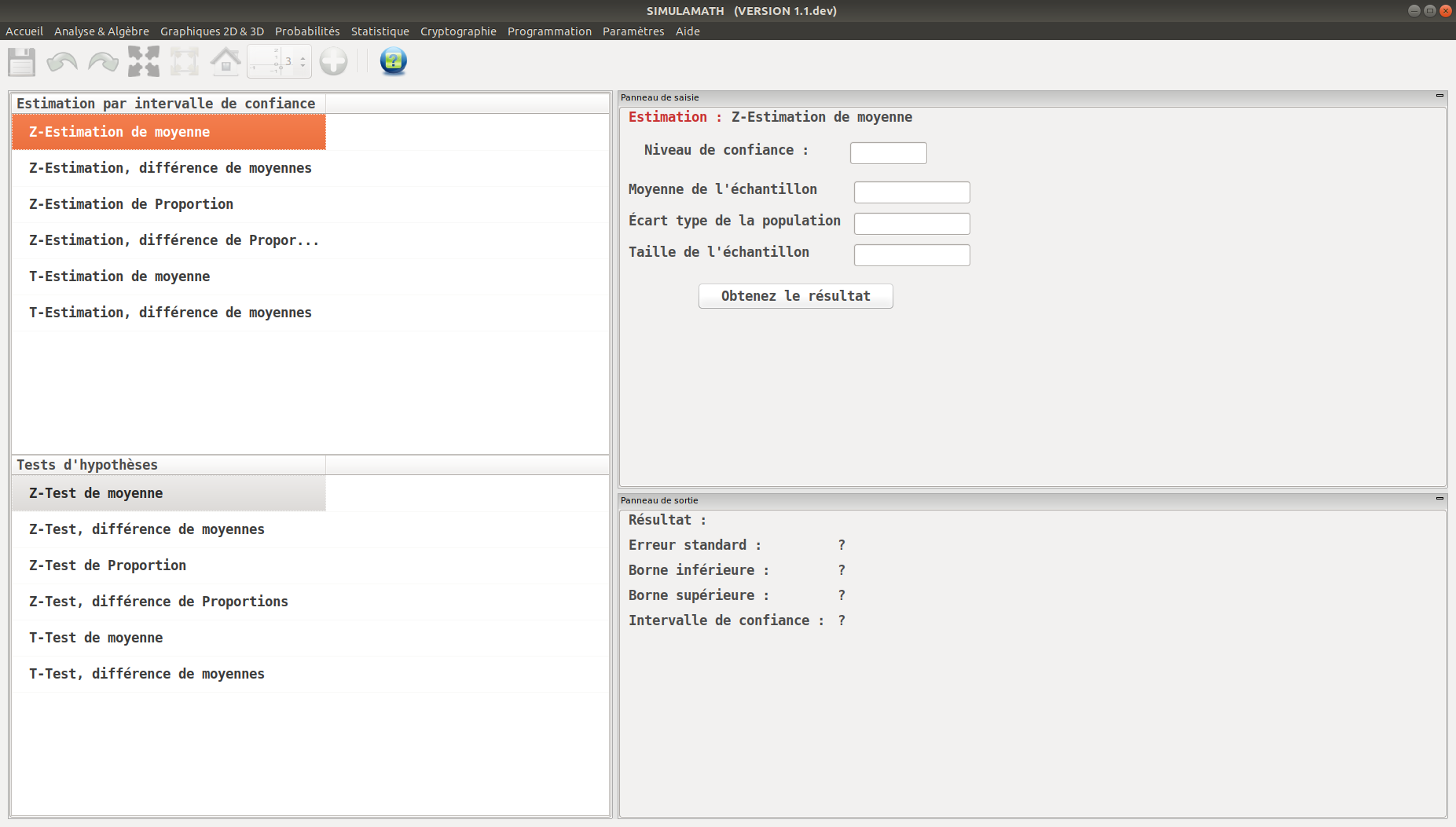Open the Probabilités menu
Screen dimensions: 1456x827
click(x=307, y=31)
